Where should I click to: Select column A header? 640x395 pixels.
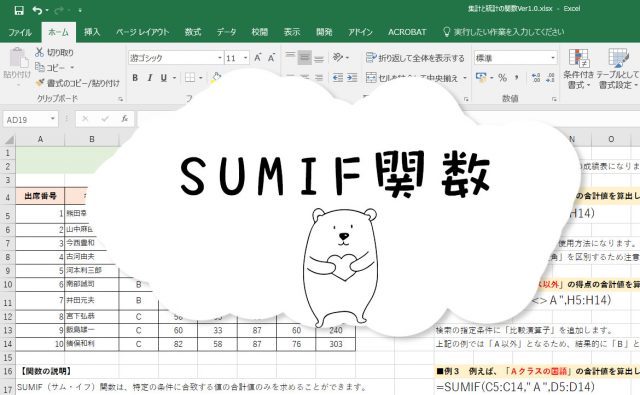tap(40, 140)
